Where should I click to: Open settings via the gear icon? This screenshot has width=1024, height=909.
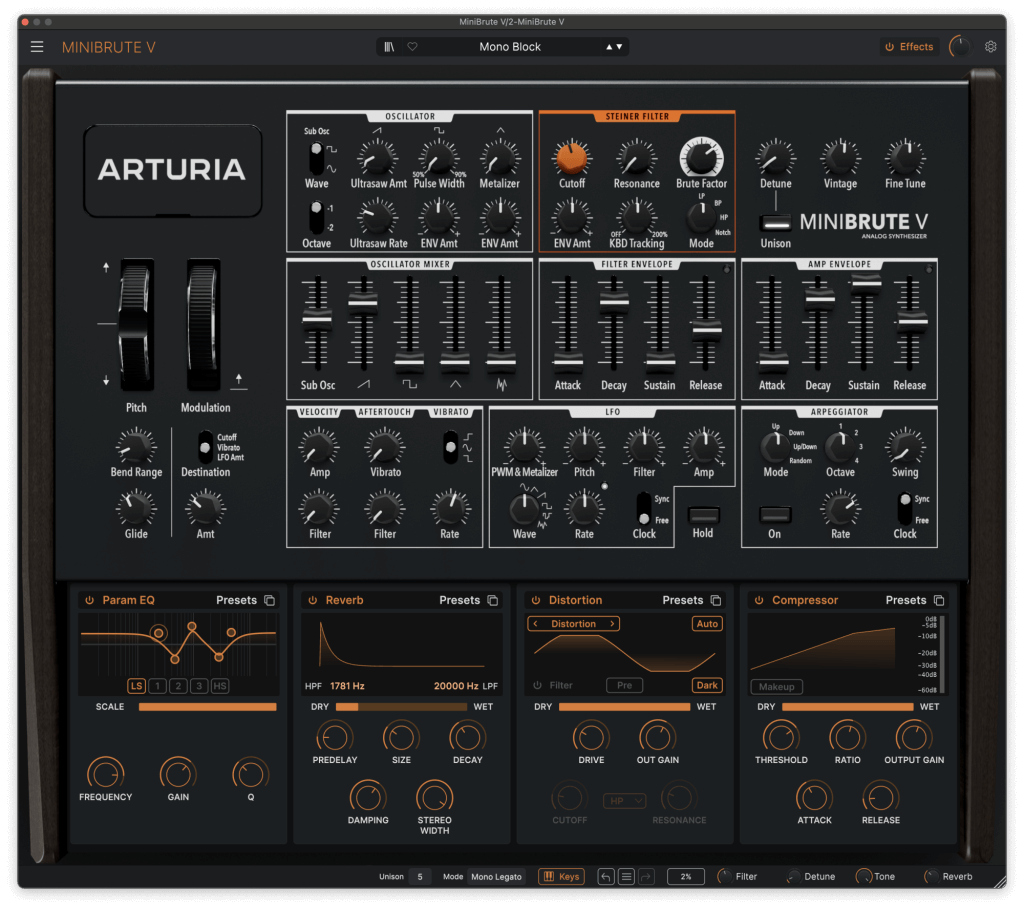(991, 47)
